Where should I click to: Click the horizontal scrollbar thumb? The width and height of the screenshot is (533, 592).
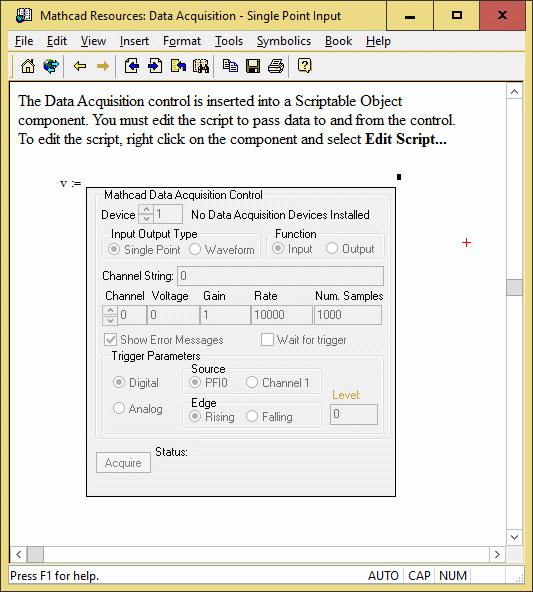point(35,554)
